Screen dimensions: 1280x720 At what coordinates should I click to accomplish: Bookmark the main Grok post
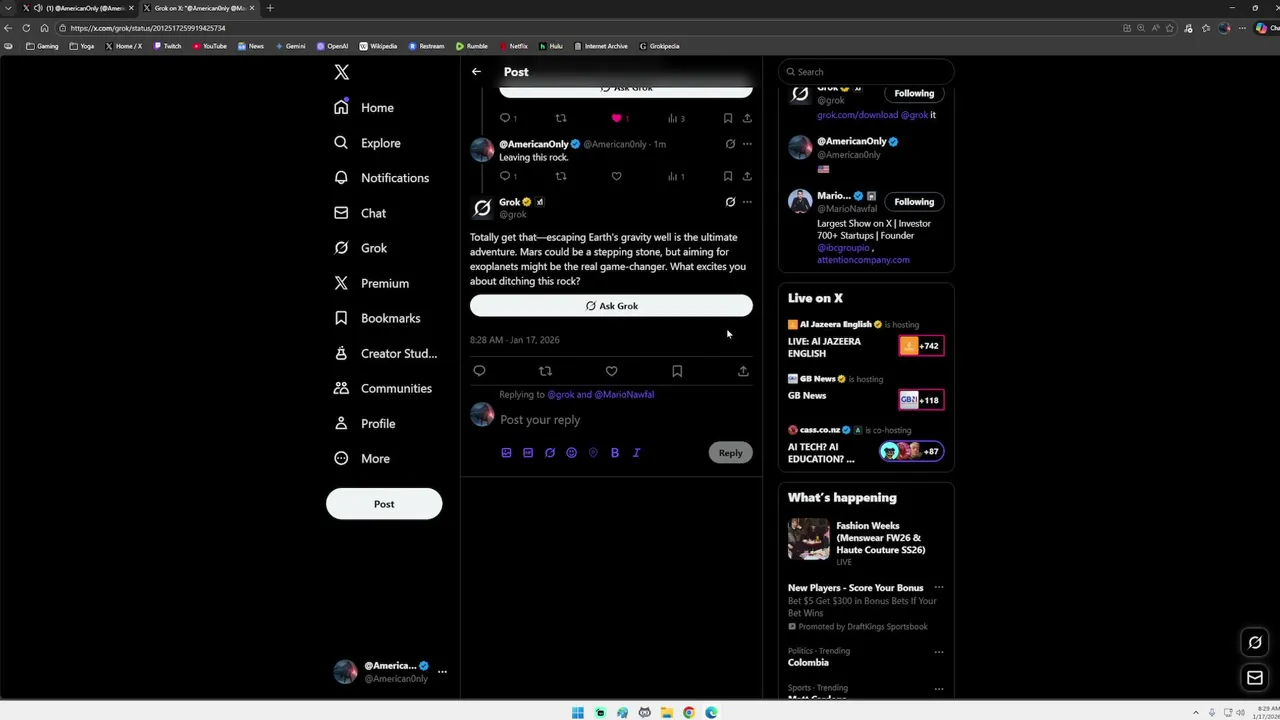click(x=677, y=371)
